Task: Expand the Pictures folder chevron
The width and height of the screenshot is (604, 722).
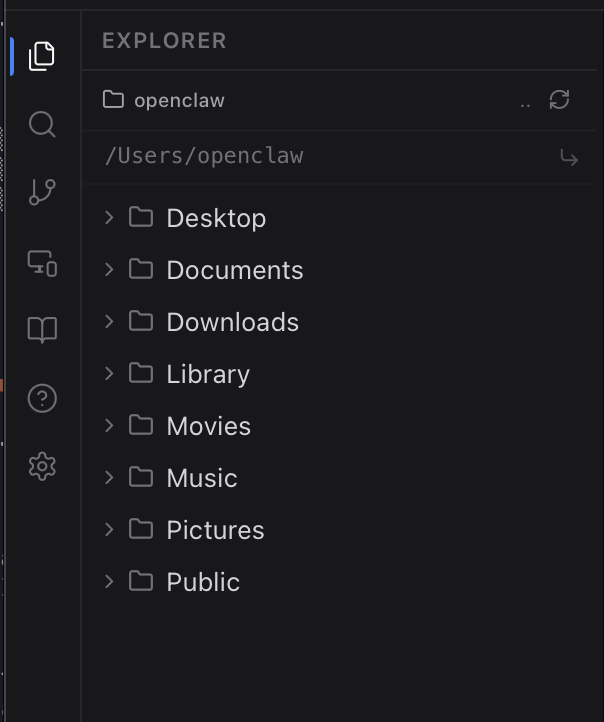Action: point(109,530)
